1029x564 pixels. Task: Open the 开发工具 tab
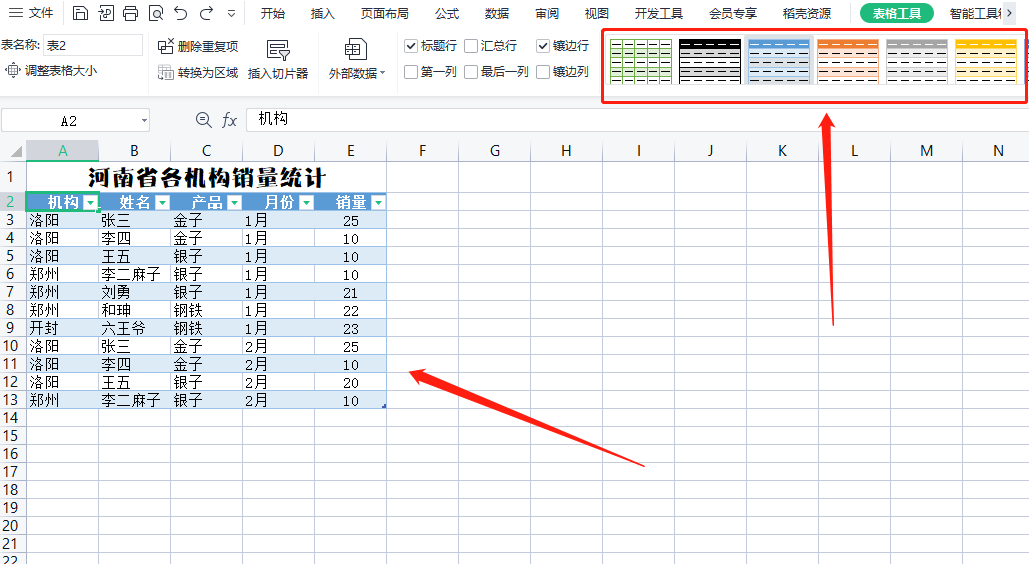pyautogui.click(x=659, y=13)
